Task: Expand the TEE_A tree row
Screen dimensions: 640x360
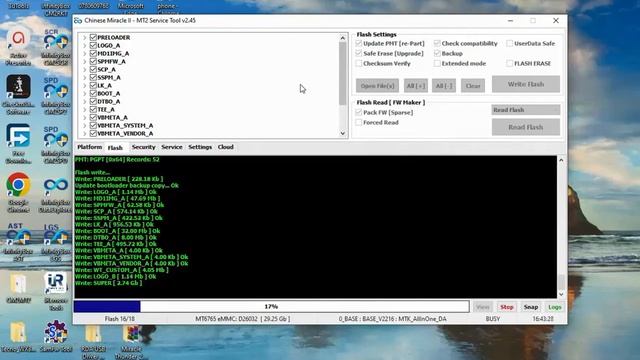Action: (84, 109)
